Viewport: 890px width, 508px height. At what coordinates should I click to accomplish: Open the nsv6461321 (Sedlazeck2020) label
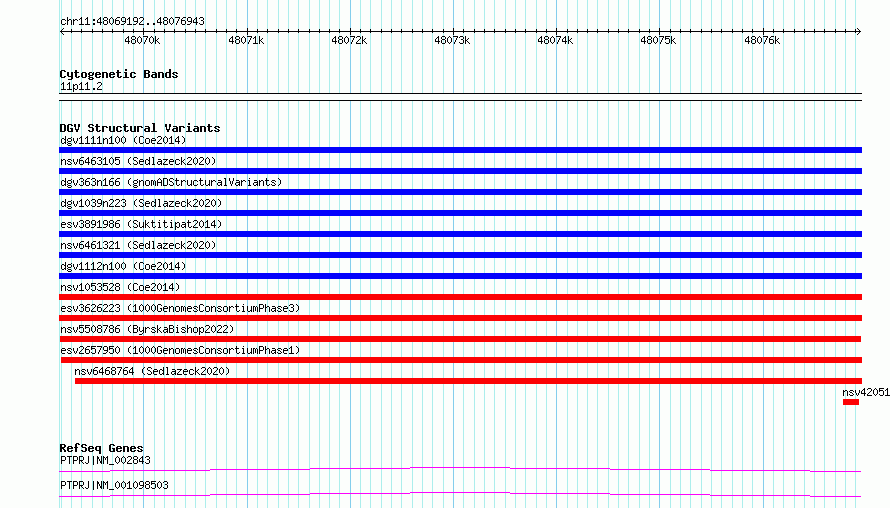(x=138, y=245)
